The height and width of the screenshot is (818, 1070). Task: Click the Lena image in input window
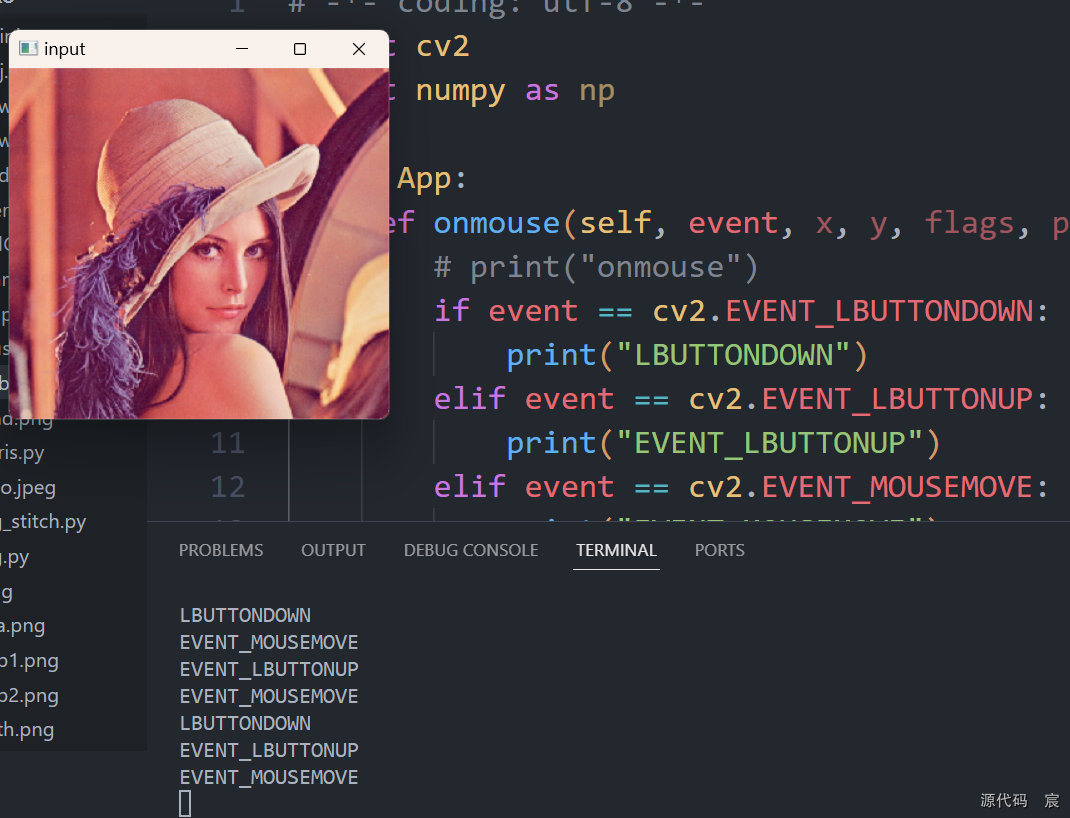(199, 244)
